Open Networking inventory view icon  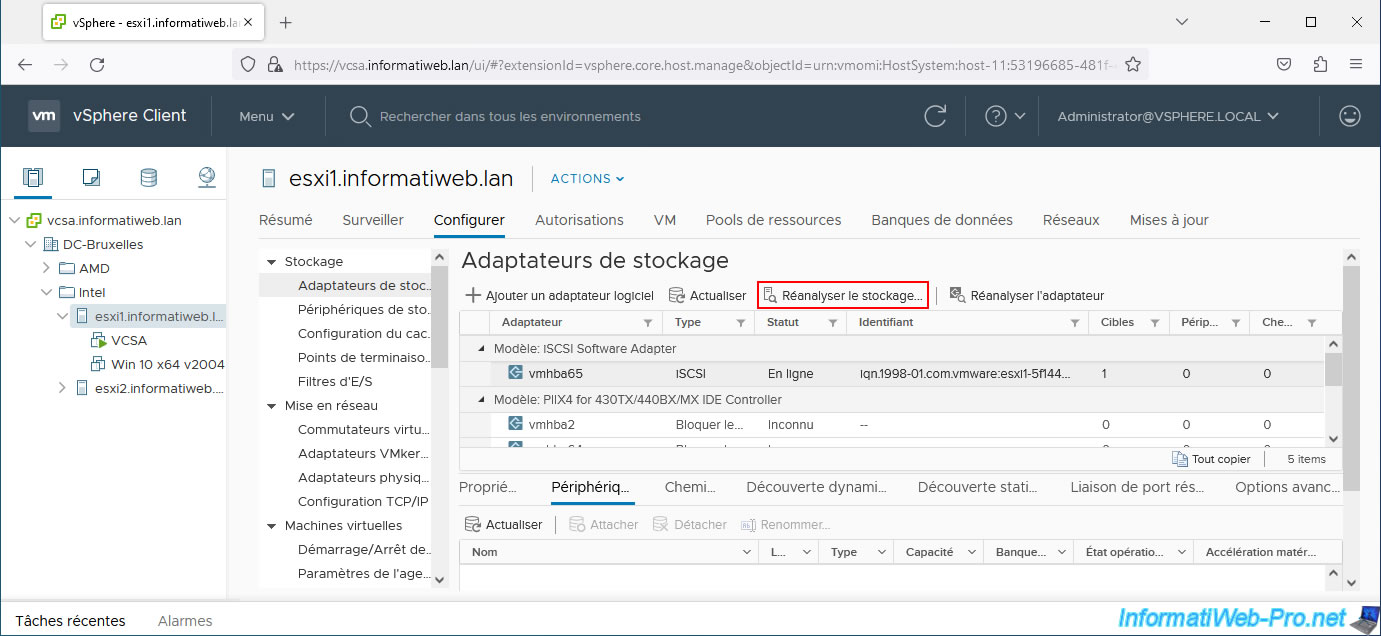point(206,178)
